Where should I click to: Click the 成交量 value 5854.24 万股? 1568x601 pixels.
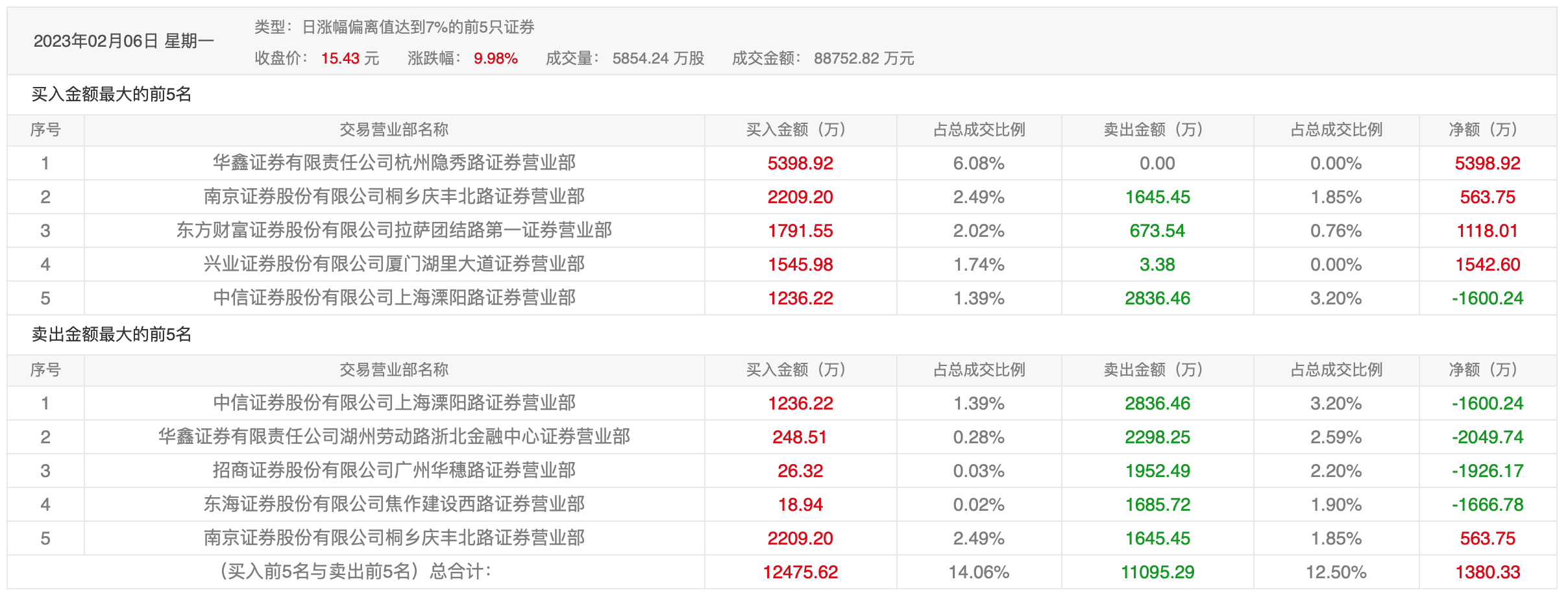657,58
